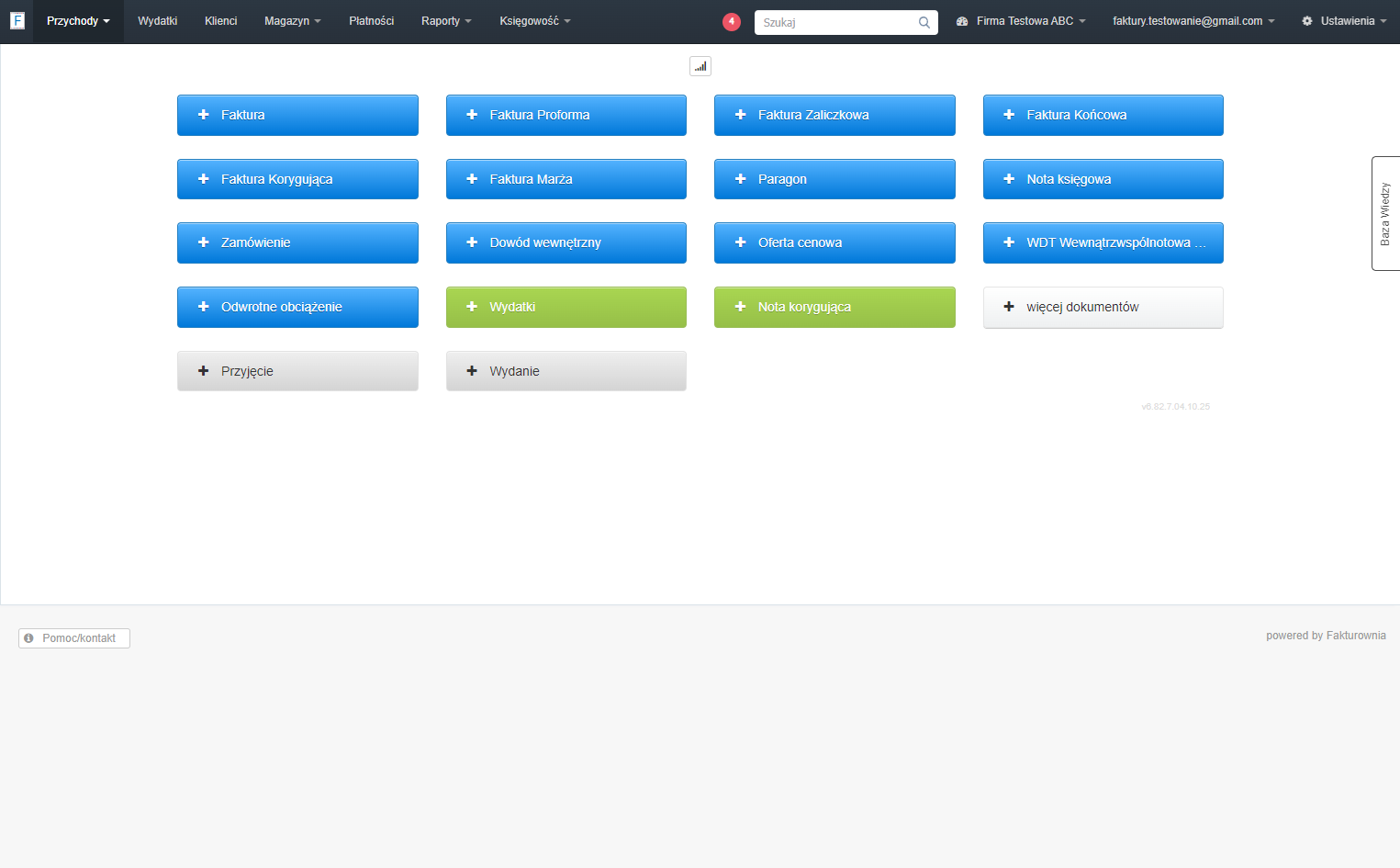The height and width of the screenshot is (868, 1400).
Task: Open the Baza Wiedzy side tab
Action: [x=1385, y=213]
